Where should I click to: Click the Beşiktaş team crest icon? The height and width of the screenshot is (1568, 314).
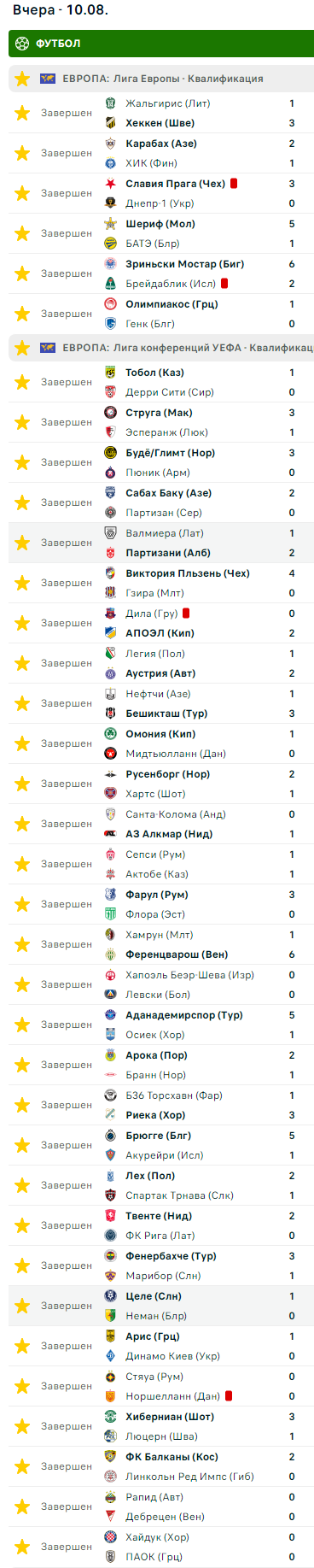110,714
